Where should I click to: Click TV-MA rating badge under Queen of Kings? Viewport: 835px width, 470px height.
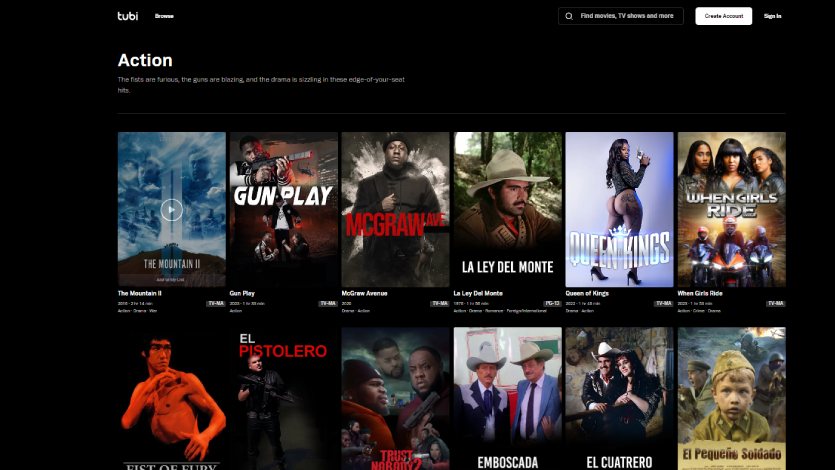click(664, 303)
